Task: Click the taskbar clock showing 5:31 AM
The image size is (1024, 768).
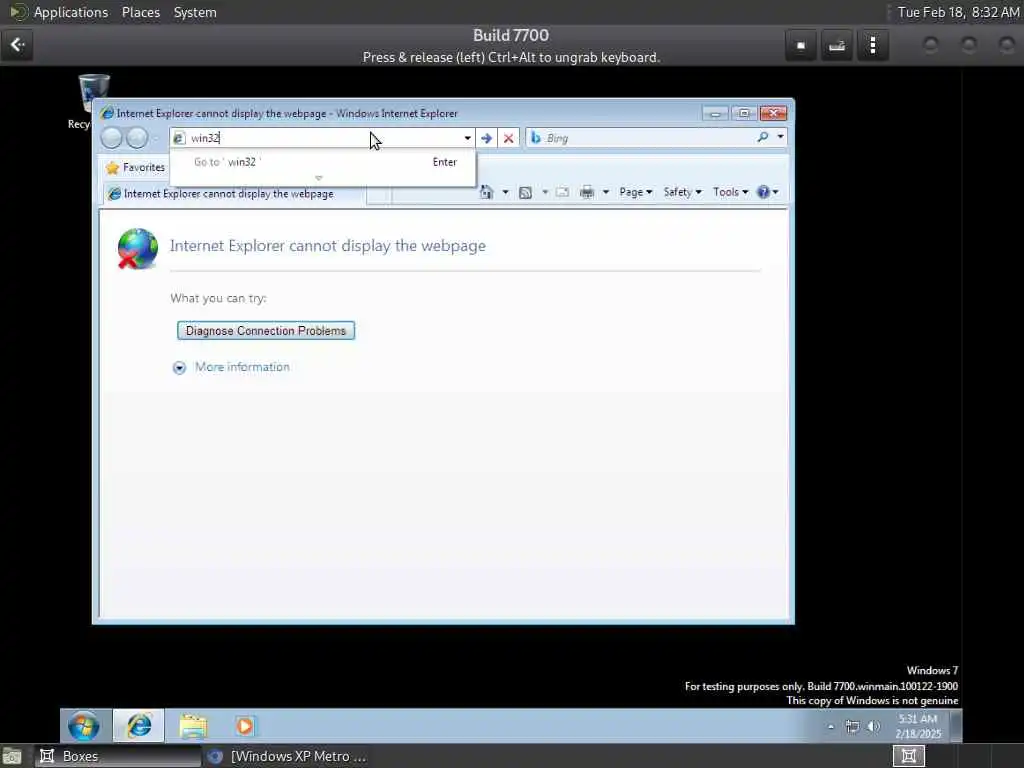Action: [918, 726]
